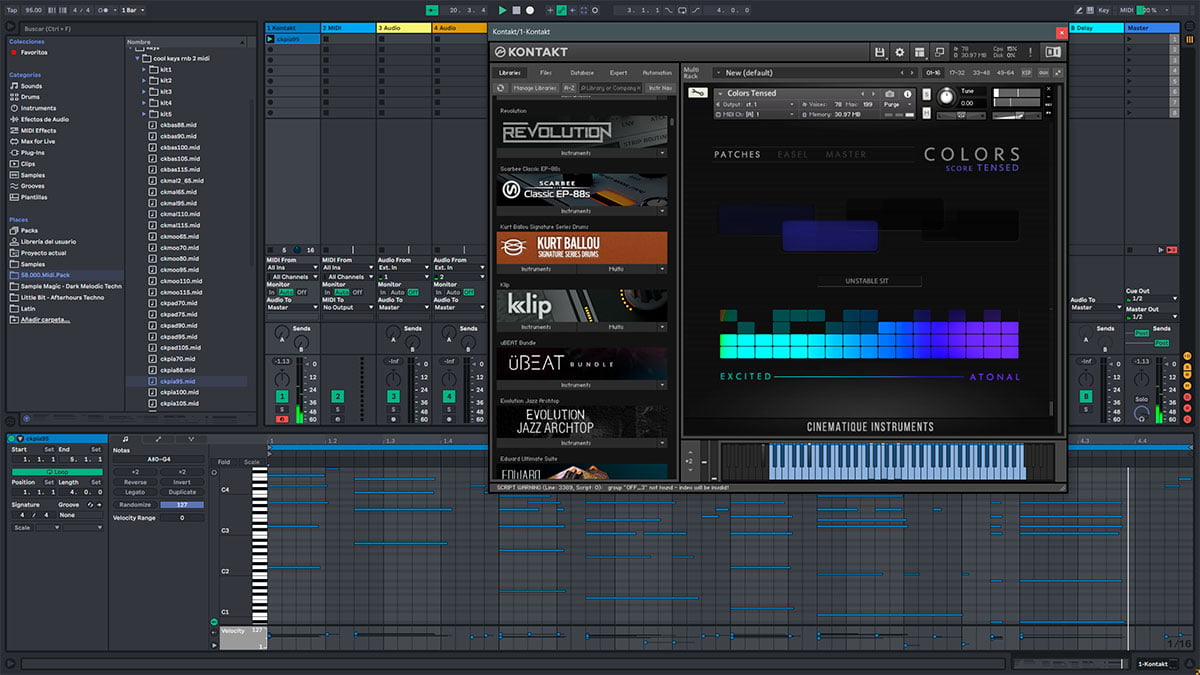
Task: Switch to Kontakt Automation tab
Action: (x=657, y=73)
